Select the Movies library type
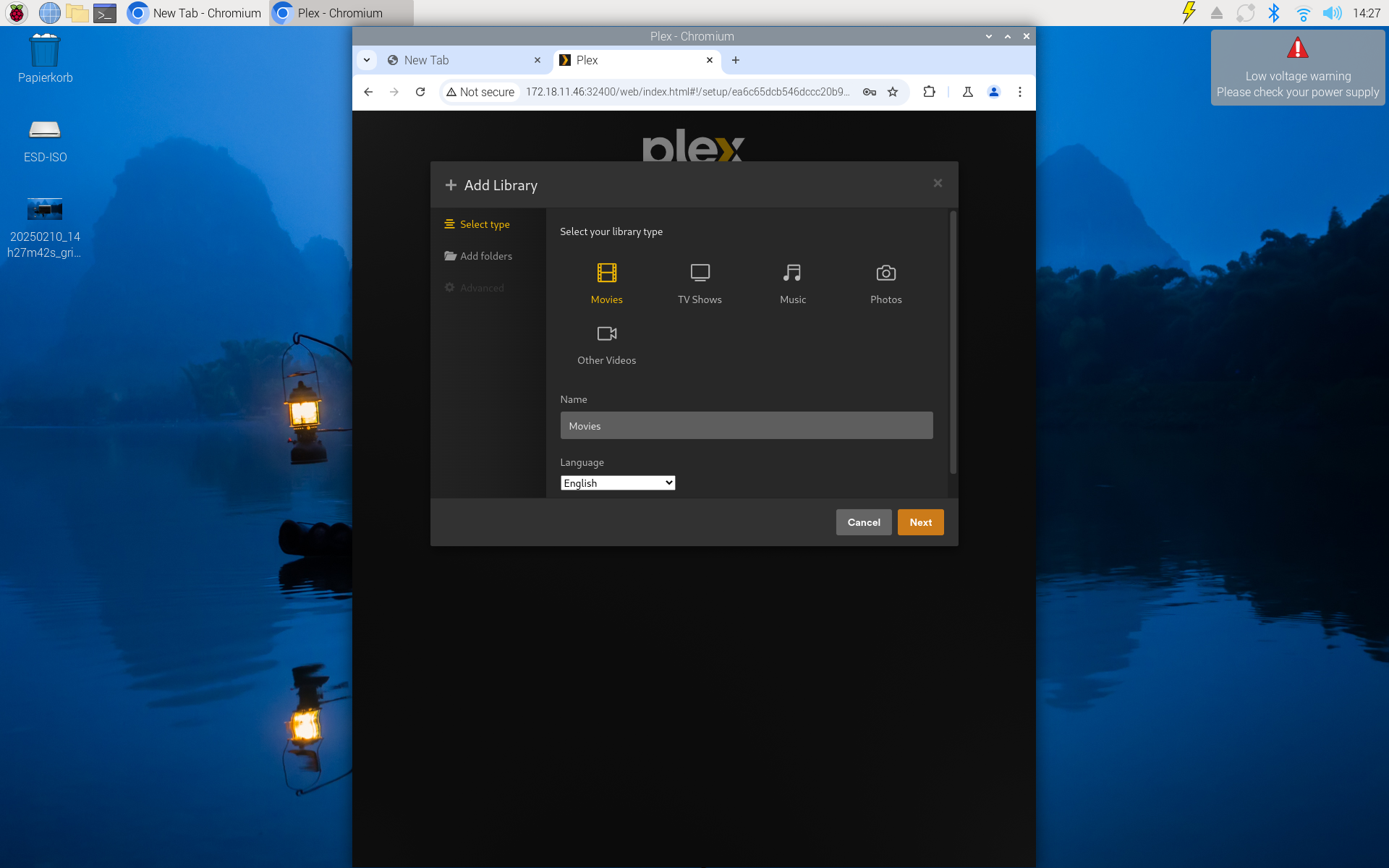The width and height of the screenshot is (1389, 868). (606, 284)
